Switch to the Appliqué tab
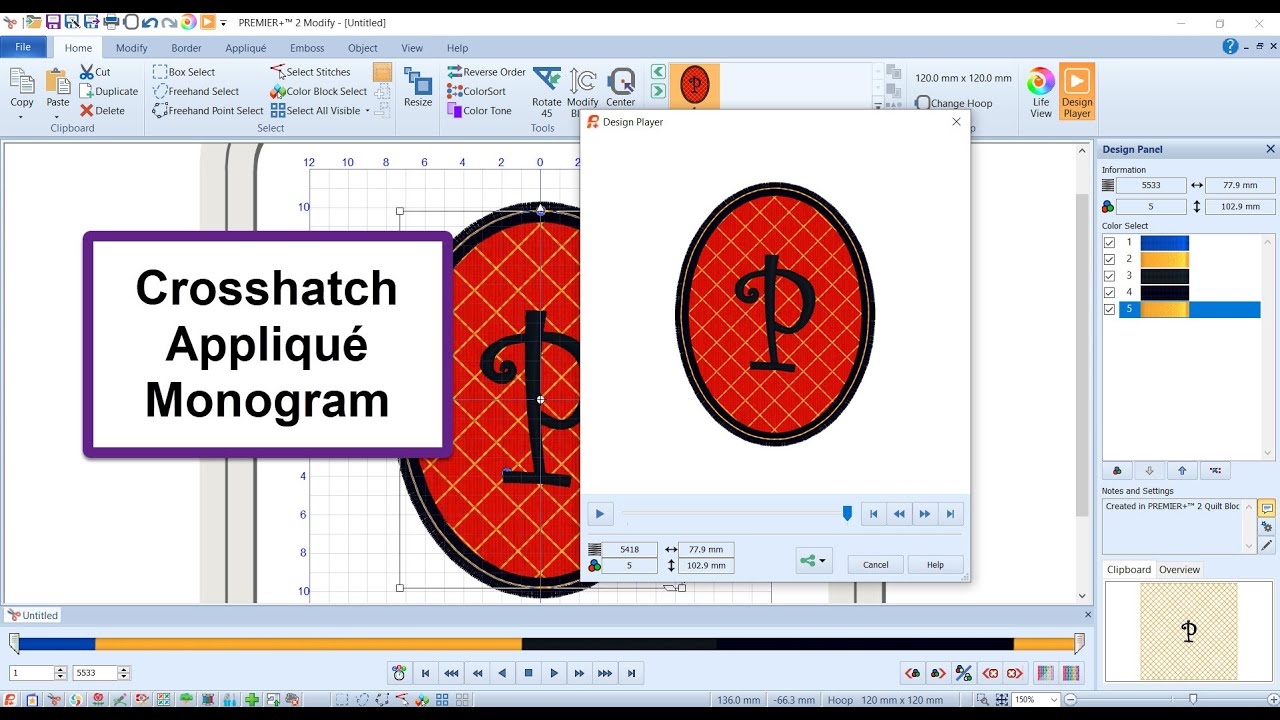Image resolution: width=1280 pixels, height=720 pixels. tap(245, 48)
